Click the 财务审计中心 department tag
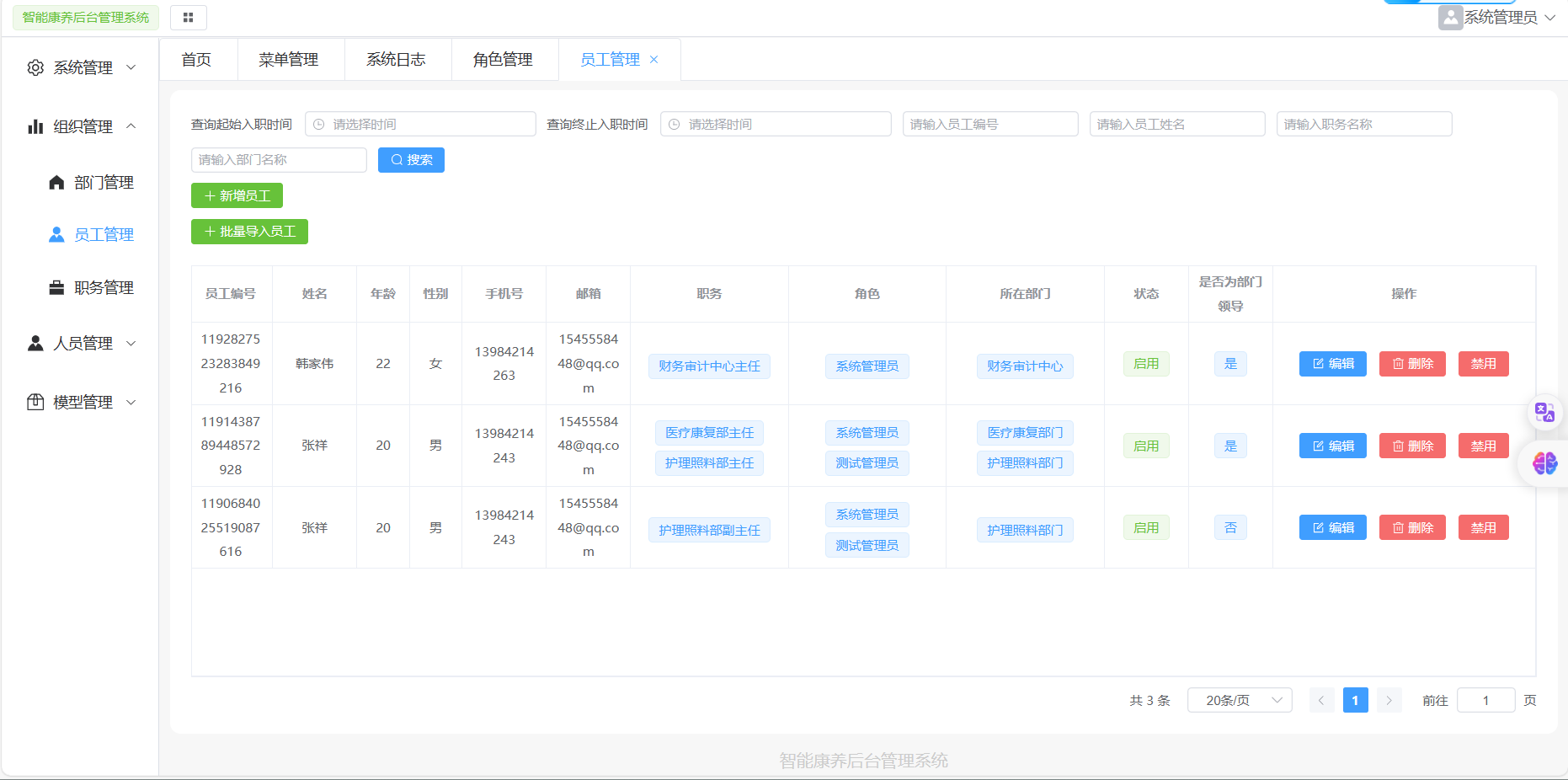 click(x=1025, y=366)
